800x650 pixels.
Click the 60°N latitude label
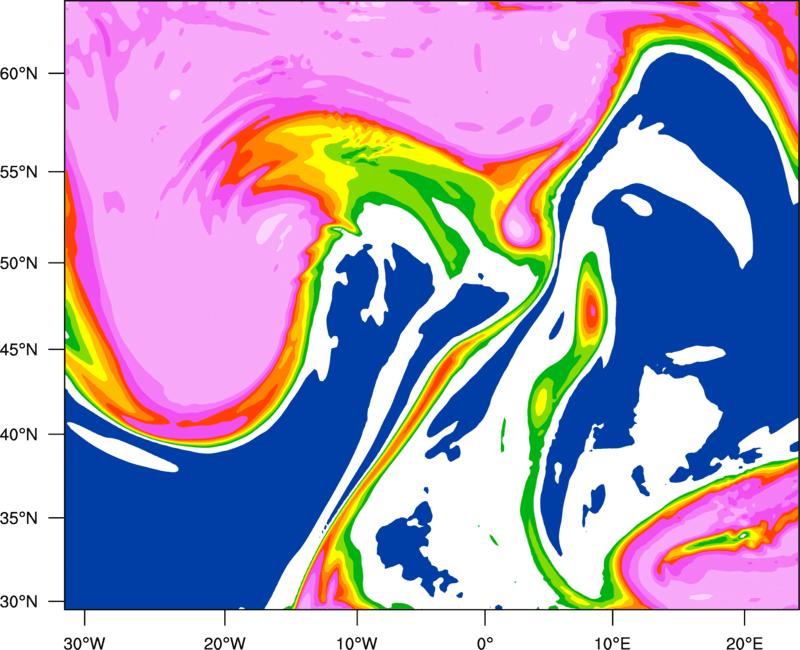[19, 73]
